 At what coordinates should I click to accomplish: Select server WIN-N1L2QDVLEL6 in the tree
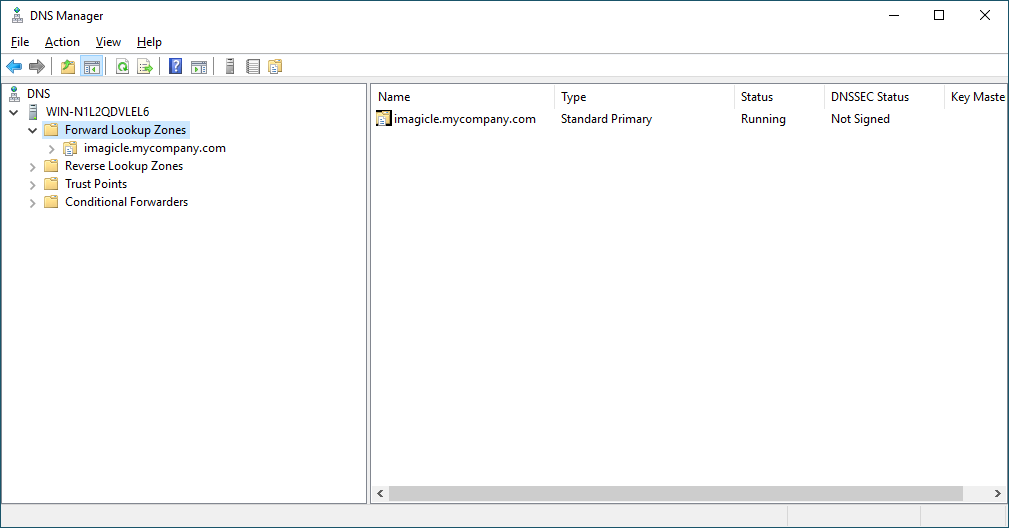click(x=97, y=112)
